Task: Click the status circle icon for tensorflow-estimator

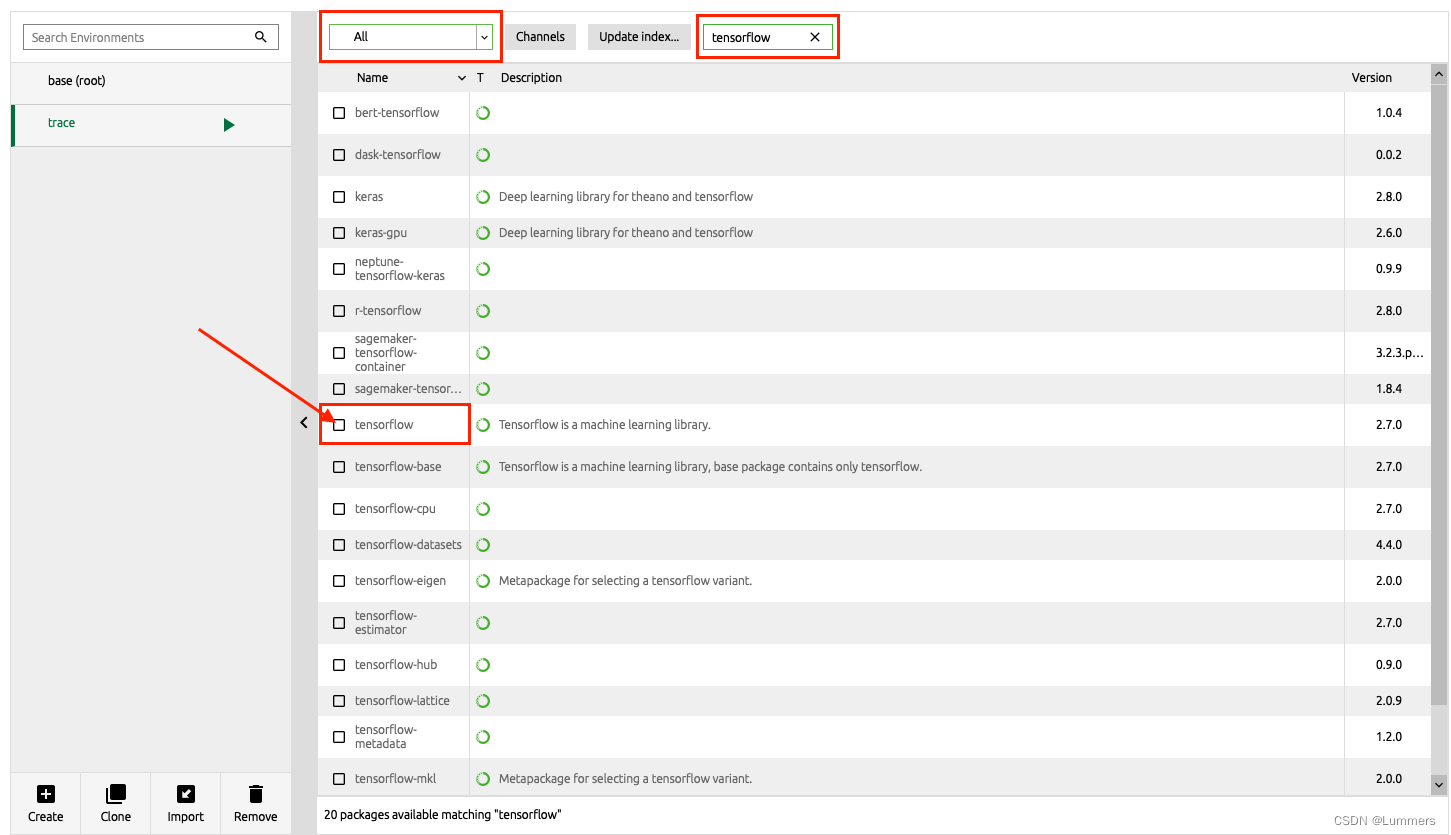Action: coord(483,623)
